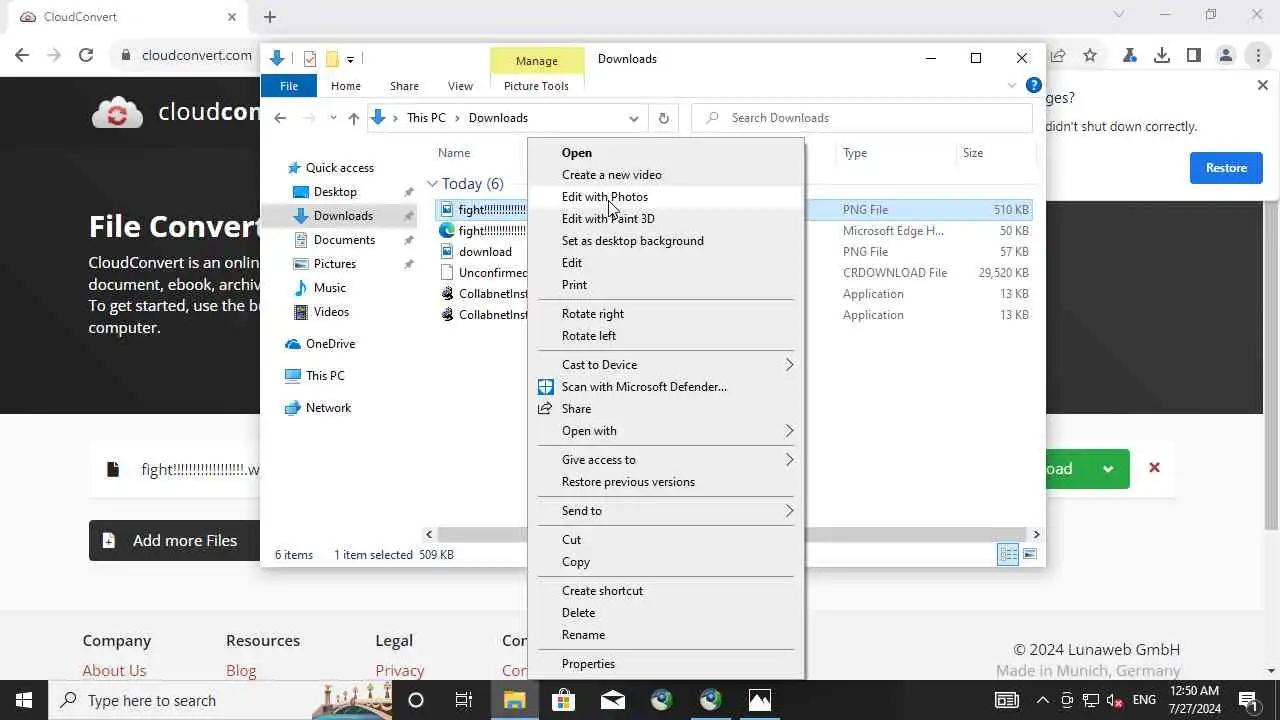The image size is (1280, 720).
Task: Open About Us footer link
Action: [x=114, y=671]
